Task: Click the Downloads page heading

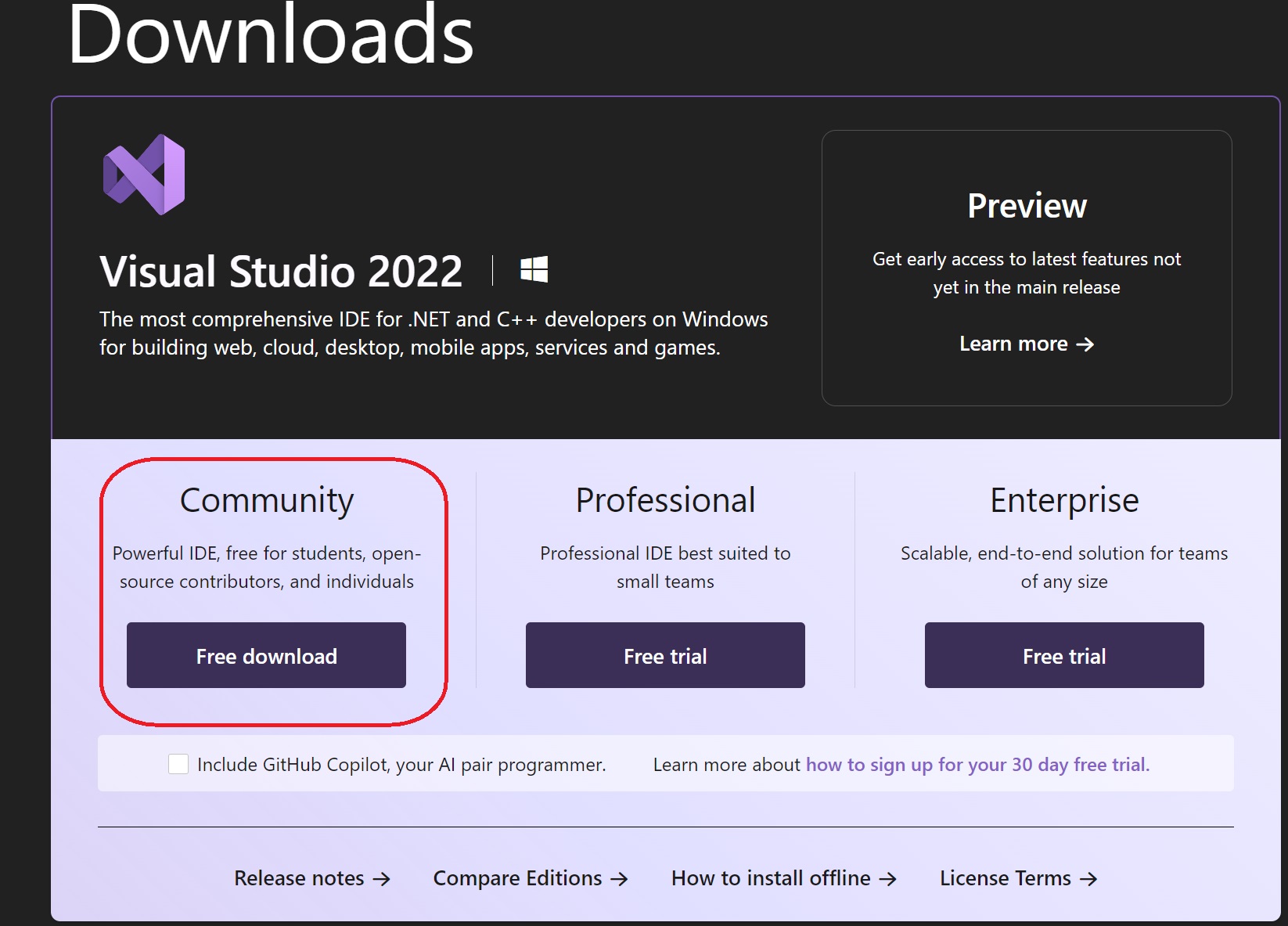Action: point(271,34)
